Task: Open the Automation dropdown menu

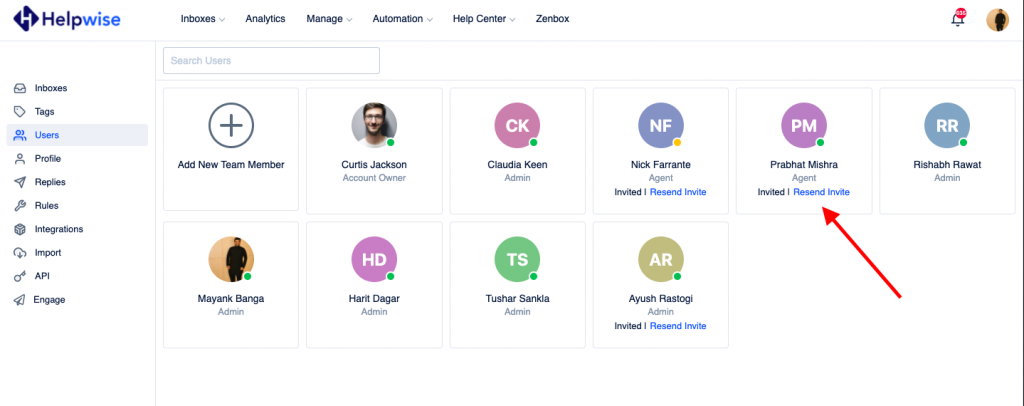Action: click(402, 19)
